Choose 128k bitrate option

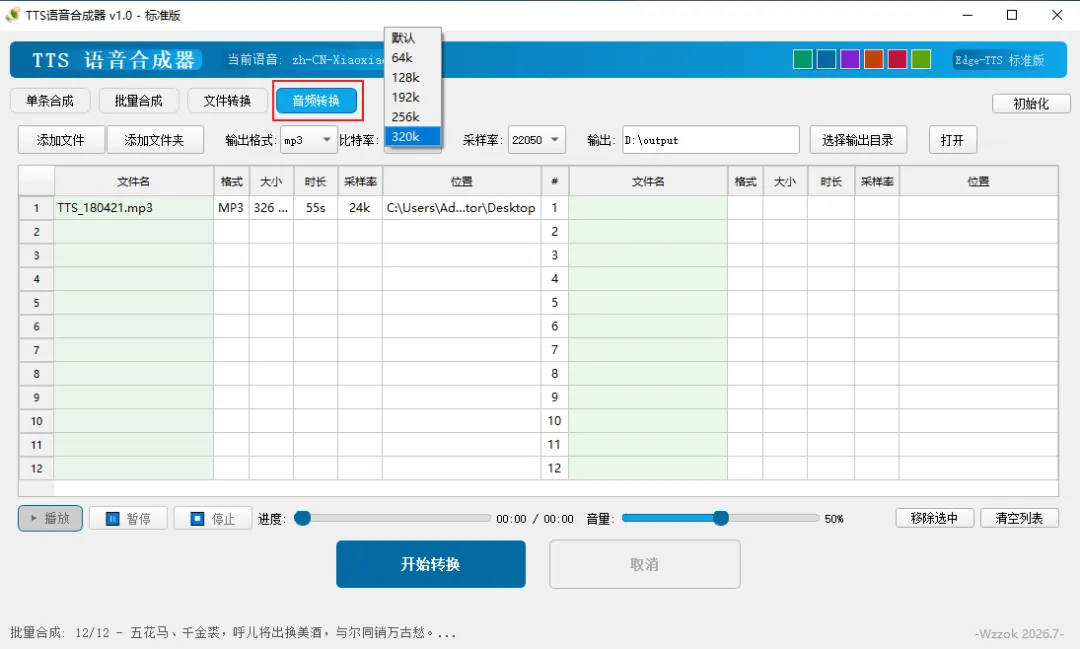[x=413, y=77]
